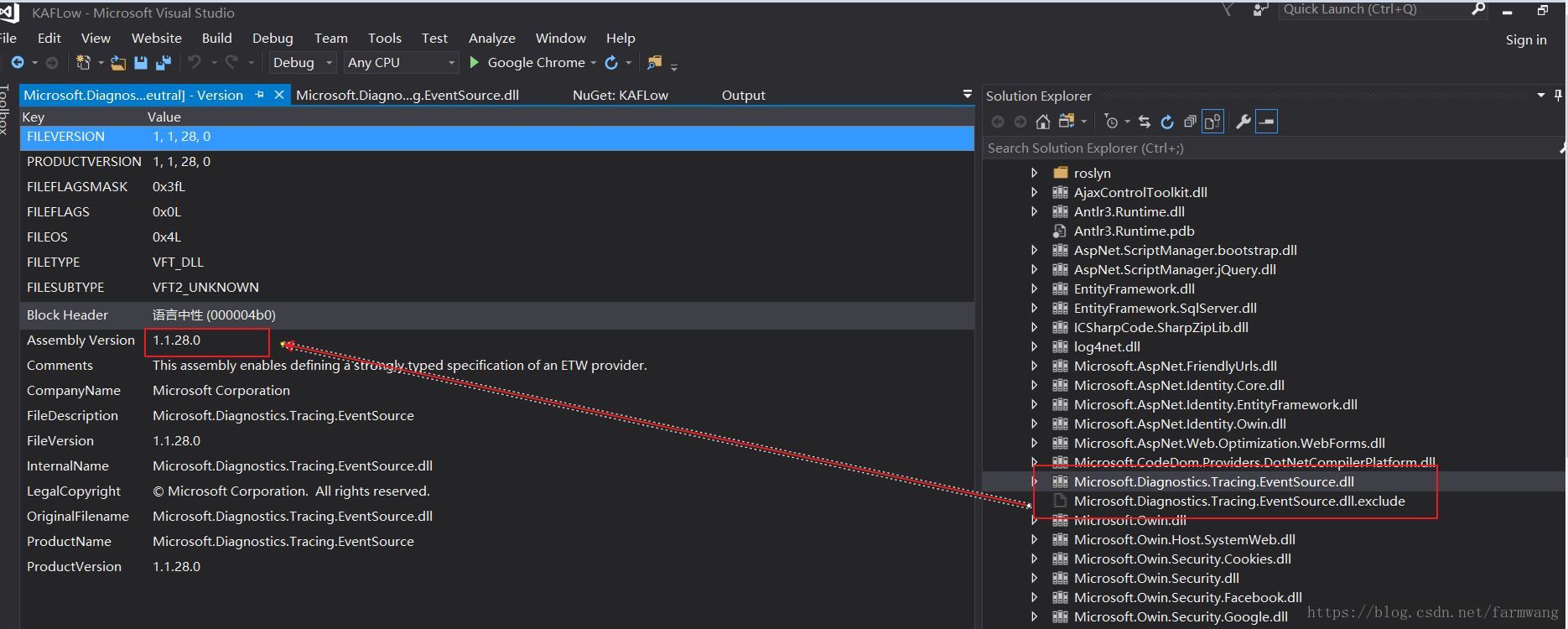Switch to the Output tab

[x=743, y=95]
